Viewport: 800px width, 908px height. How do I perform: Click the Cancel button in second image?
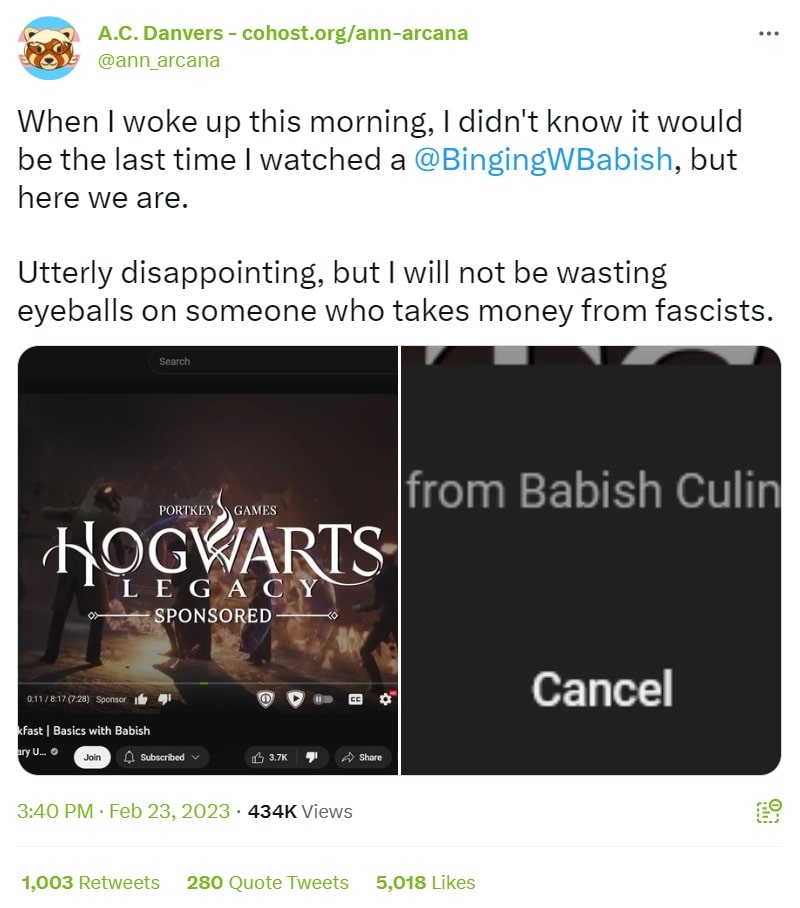(x=602, y=689)
